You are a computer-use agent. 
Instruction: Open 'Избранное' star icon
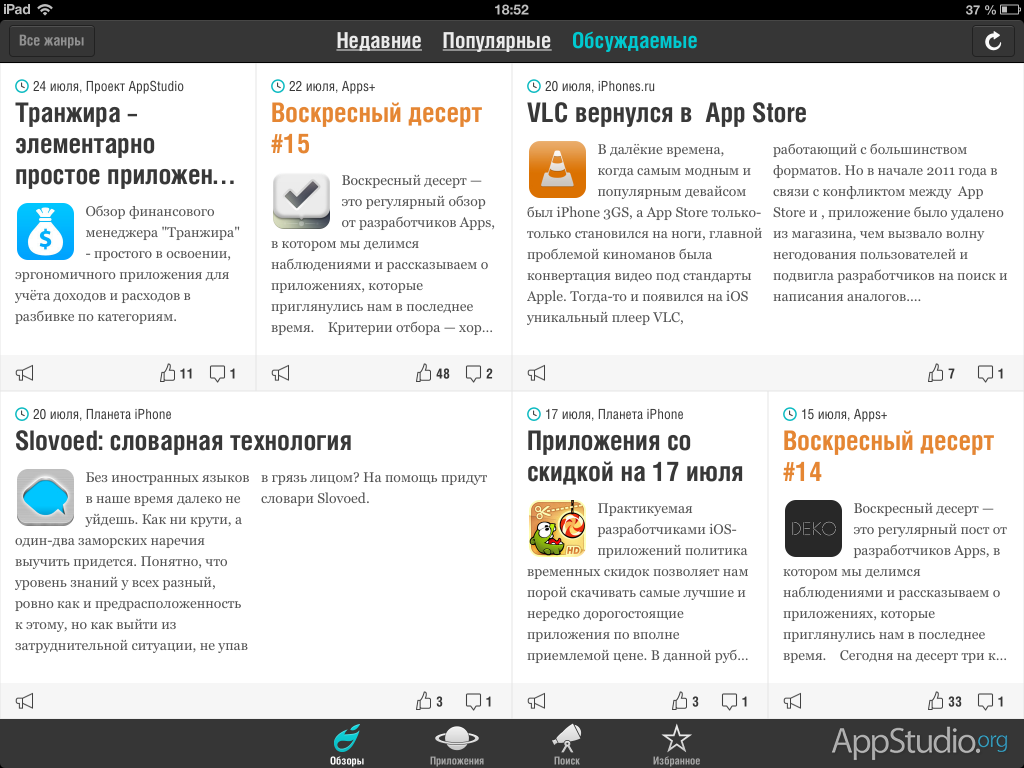point(677,745)
